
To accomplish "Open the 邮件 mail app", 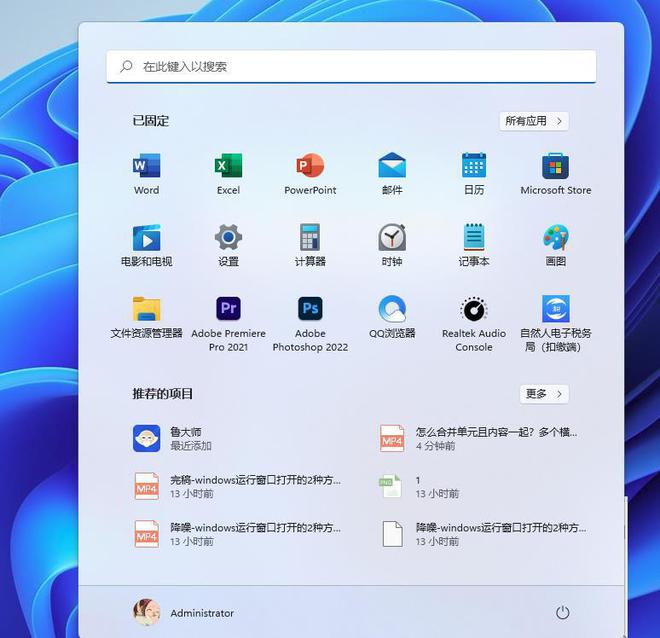I will click(x=392, y=173).
